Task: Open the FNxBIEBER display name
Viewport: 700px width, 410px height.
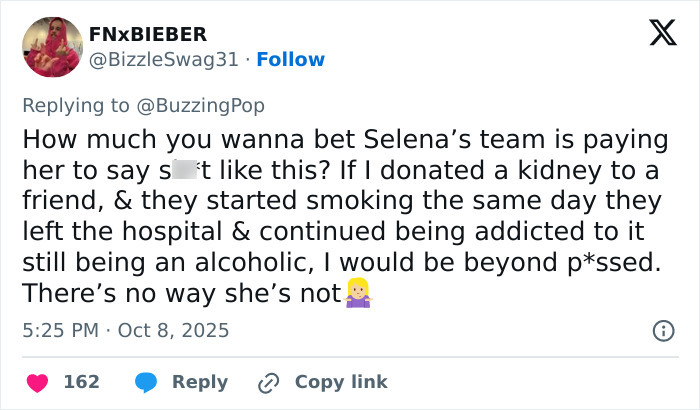Action: [148, 35]
